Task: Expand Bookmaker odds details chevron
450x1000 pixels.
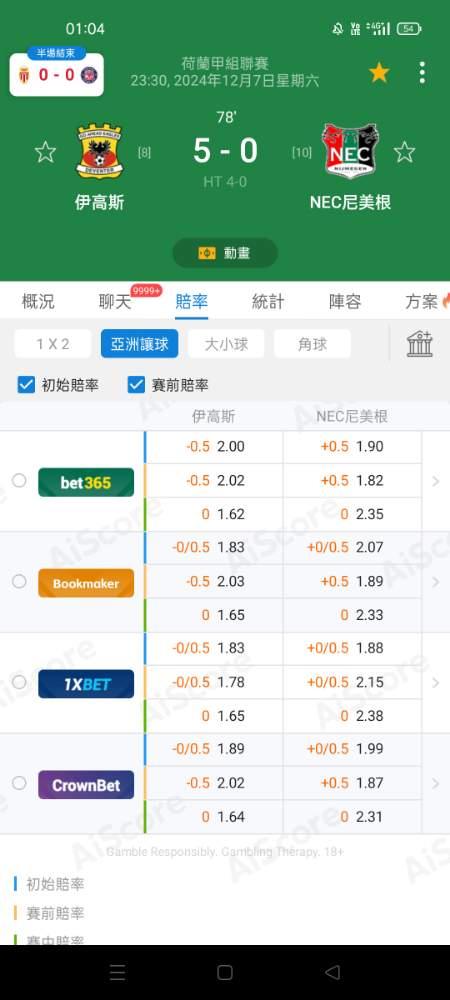Action: tap(436, 582)
